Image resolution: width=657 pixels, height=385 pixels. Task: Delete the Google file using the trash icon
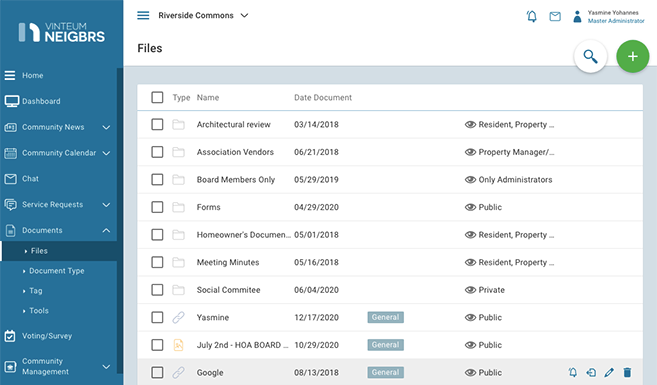coord(627,372)
